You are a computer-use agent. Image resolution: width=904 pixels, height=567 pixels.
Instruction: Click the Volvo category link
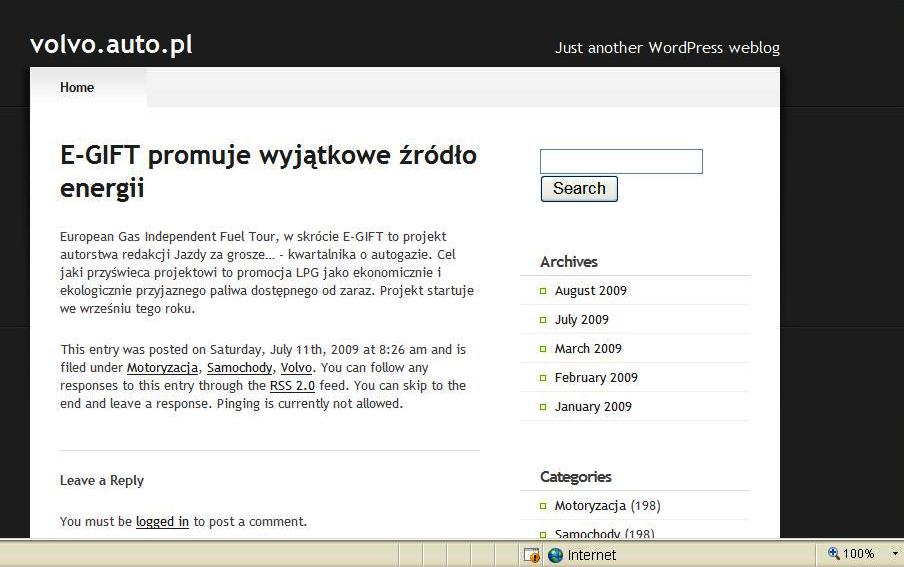[296, 368]
